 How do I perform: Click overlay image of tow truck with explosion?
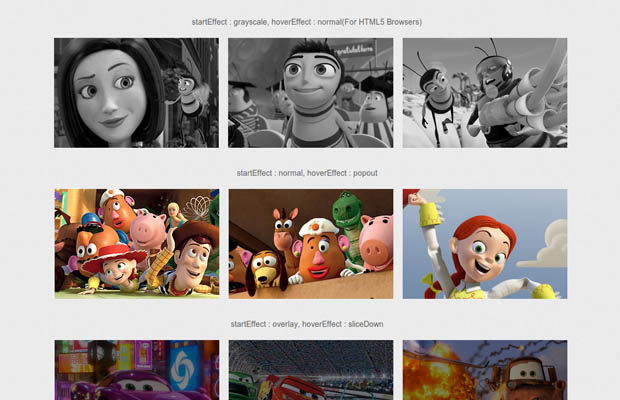485,370
